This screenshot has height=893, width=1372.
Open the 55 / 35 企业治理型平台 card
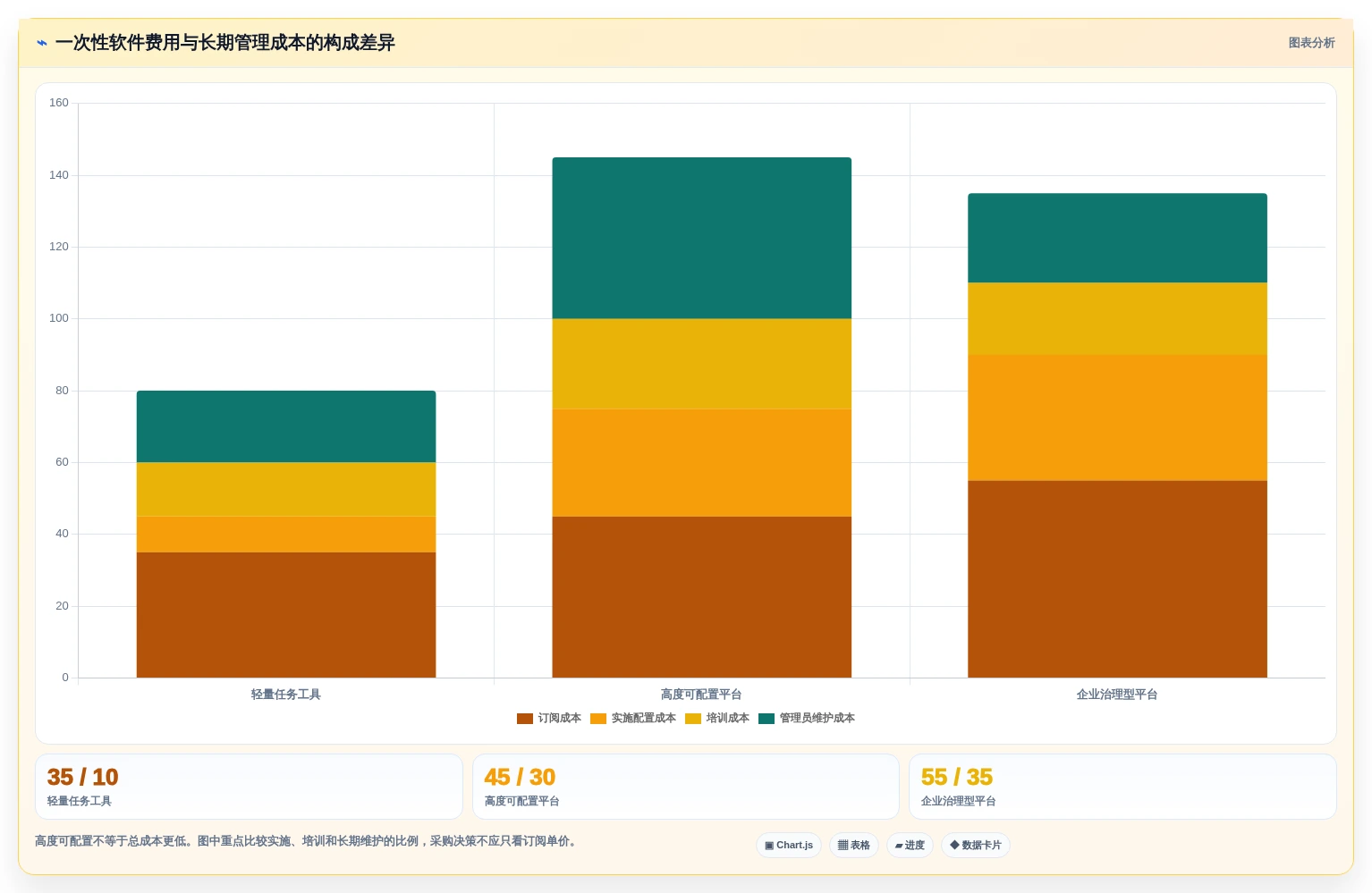point(1122,787)
